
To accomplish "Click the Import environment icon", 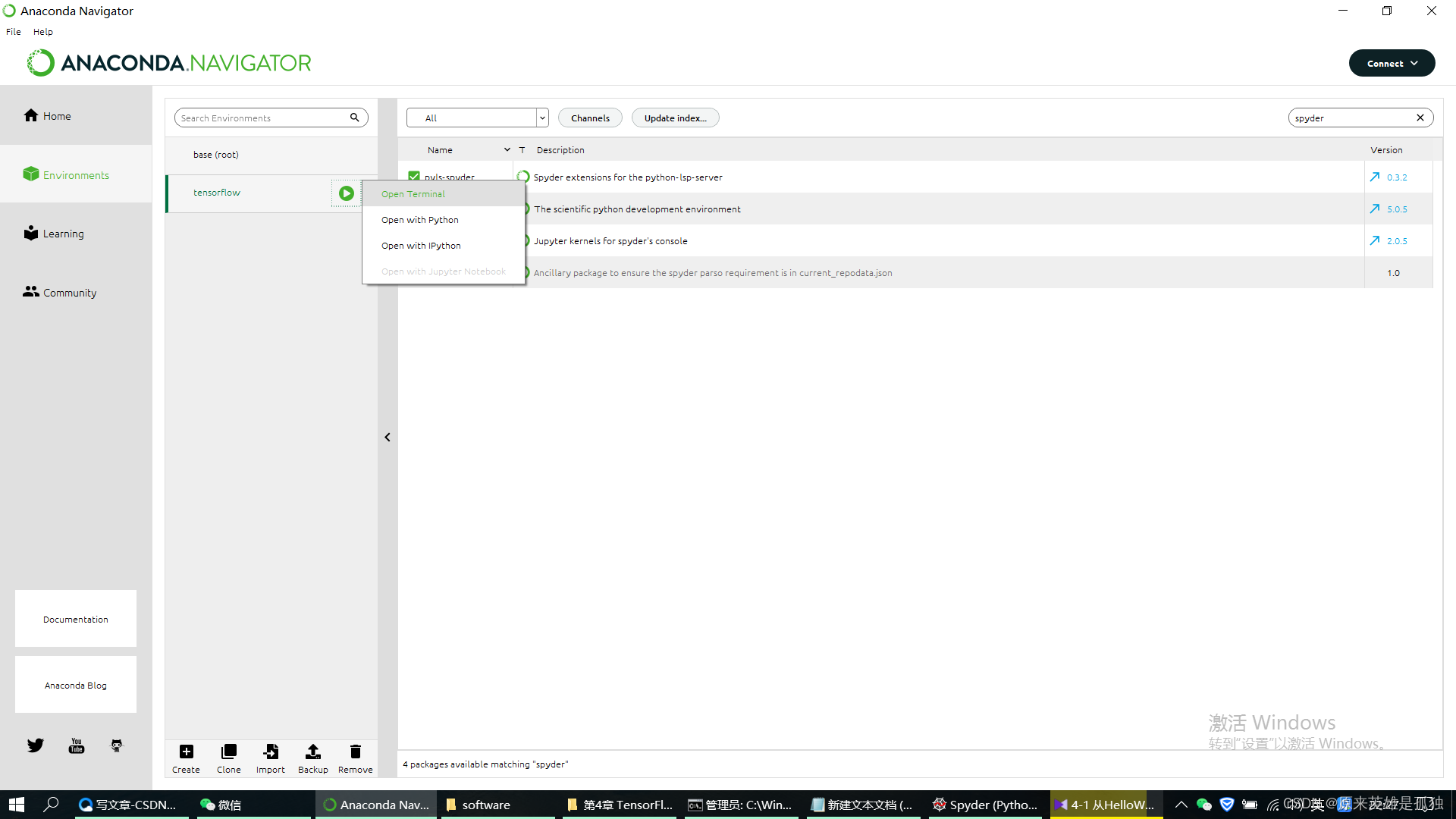I will [x=271, y=752].
